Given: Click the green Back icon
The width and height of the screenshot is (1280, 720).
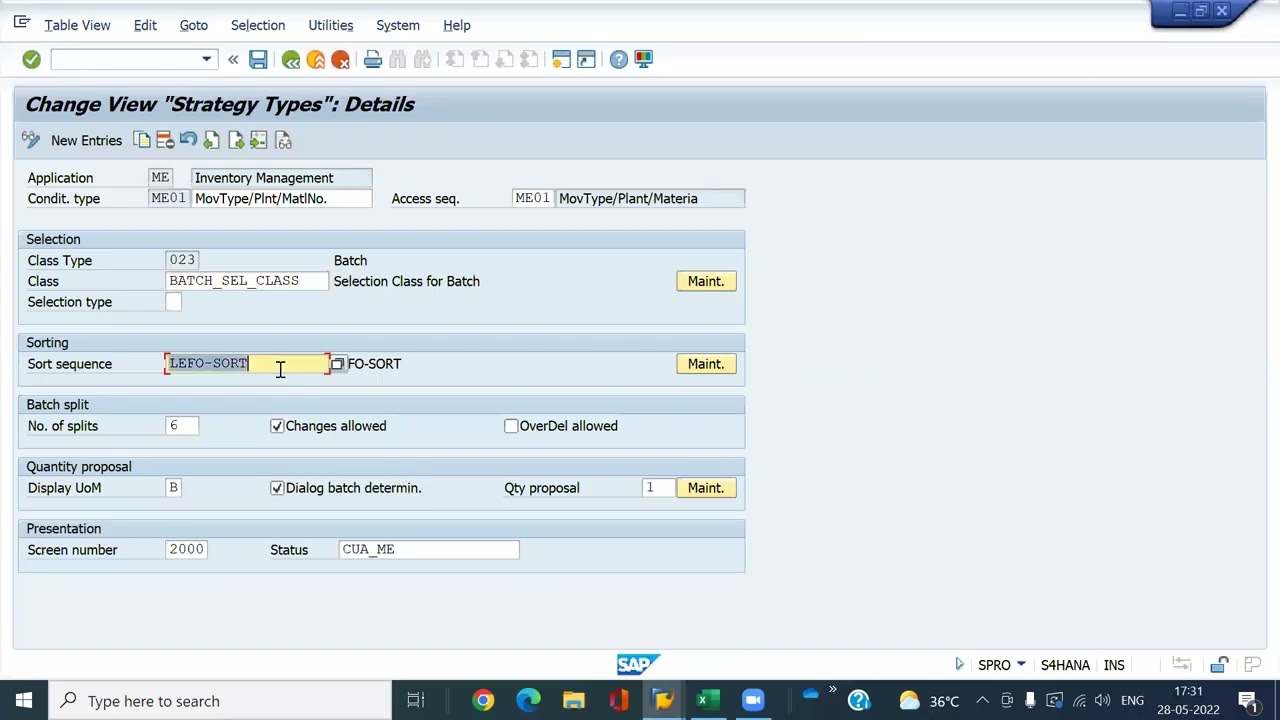Looking at the screenshot, I should (x=291, y=60).
